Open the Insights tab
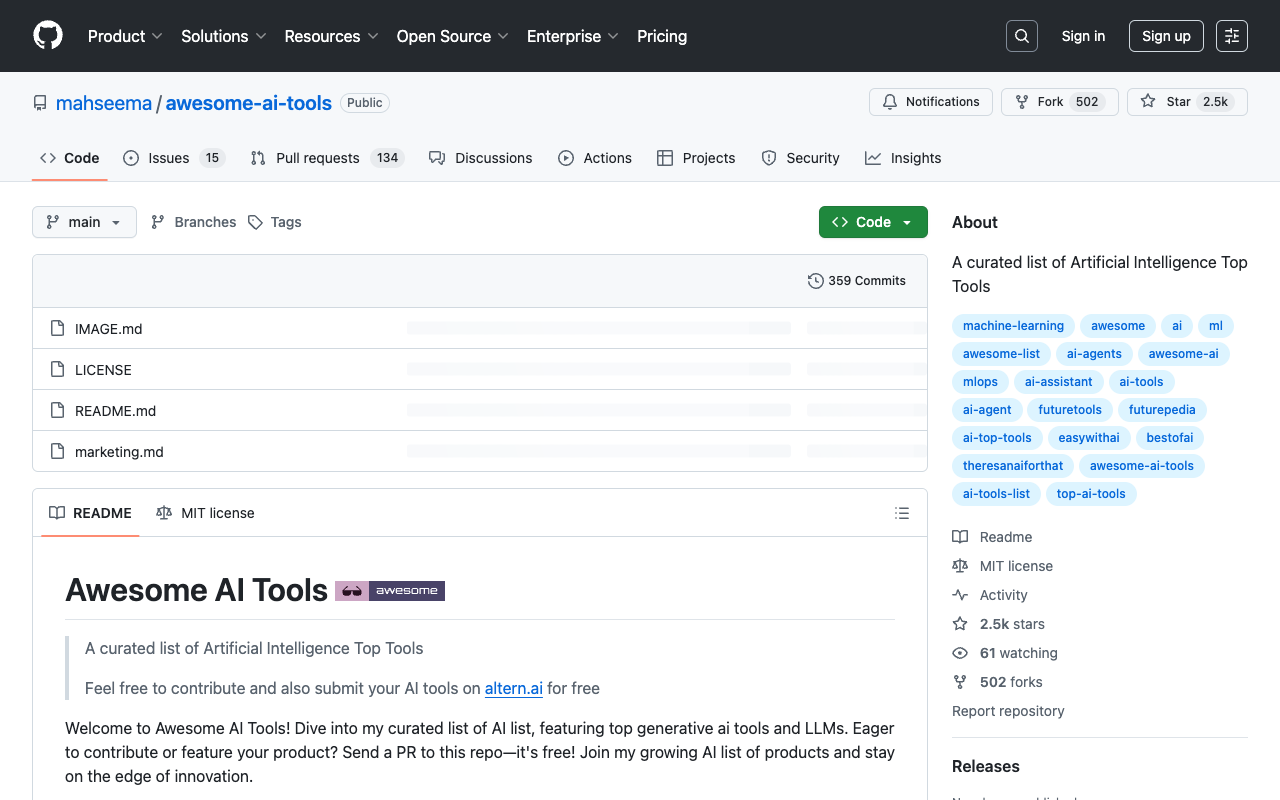 pyautogui.click(x=903, y=158)
